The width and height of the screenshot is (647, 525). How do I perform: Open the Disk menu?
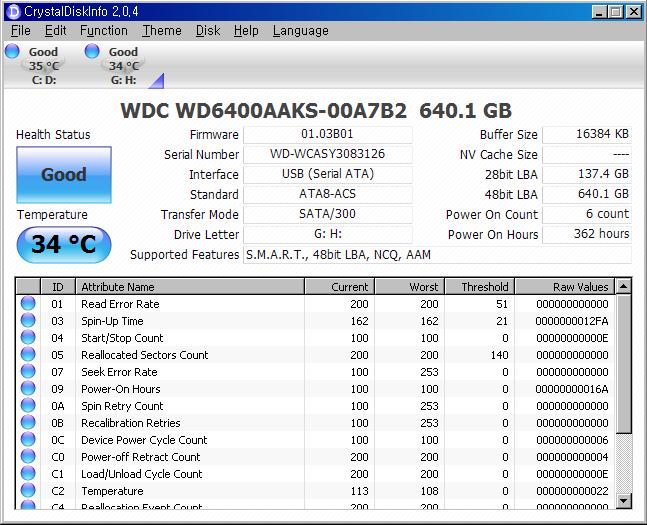tap(208, 31)
